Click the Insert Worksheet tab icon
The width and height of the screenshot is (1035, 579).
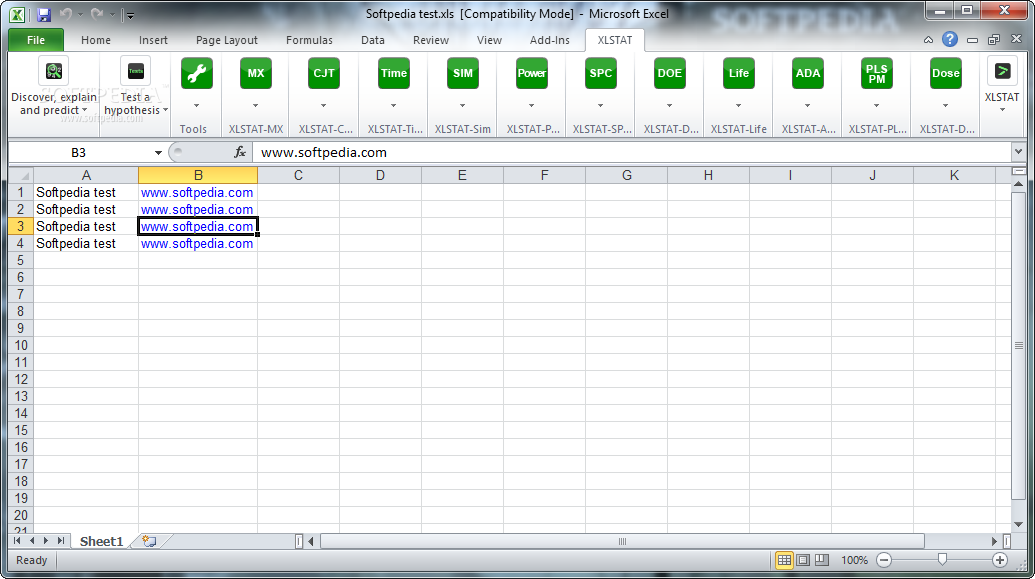click(x=149, y=541)
